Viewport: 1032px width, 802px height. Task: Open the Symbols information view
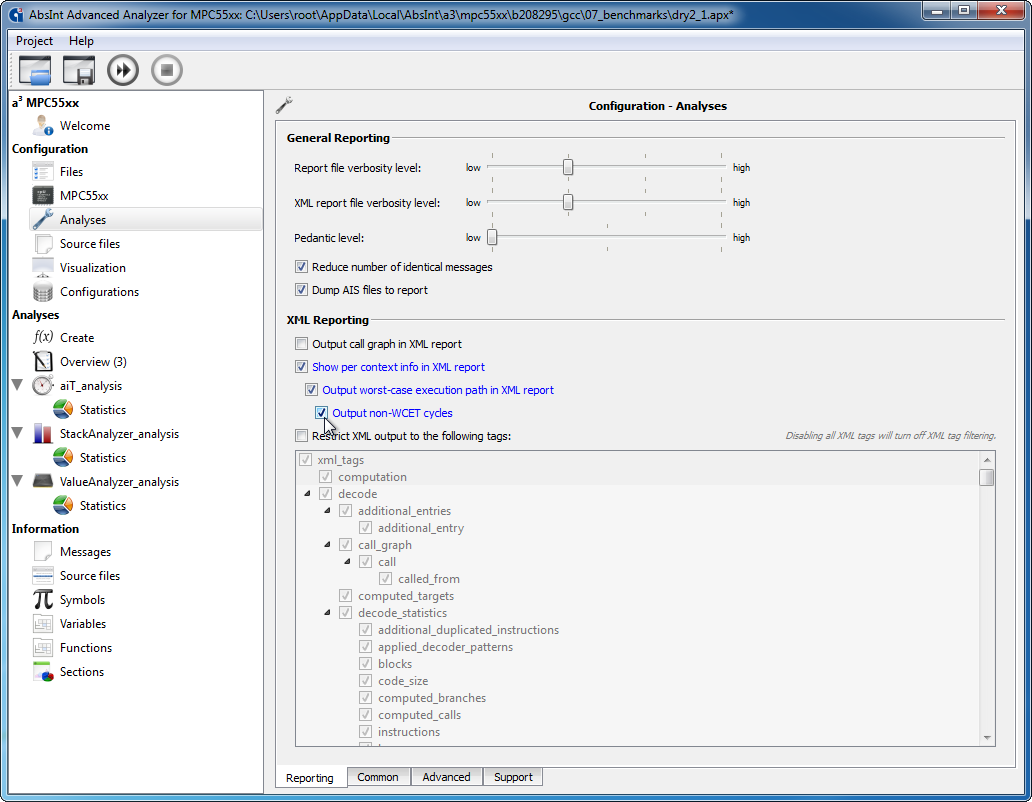(82, 600)
